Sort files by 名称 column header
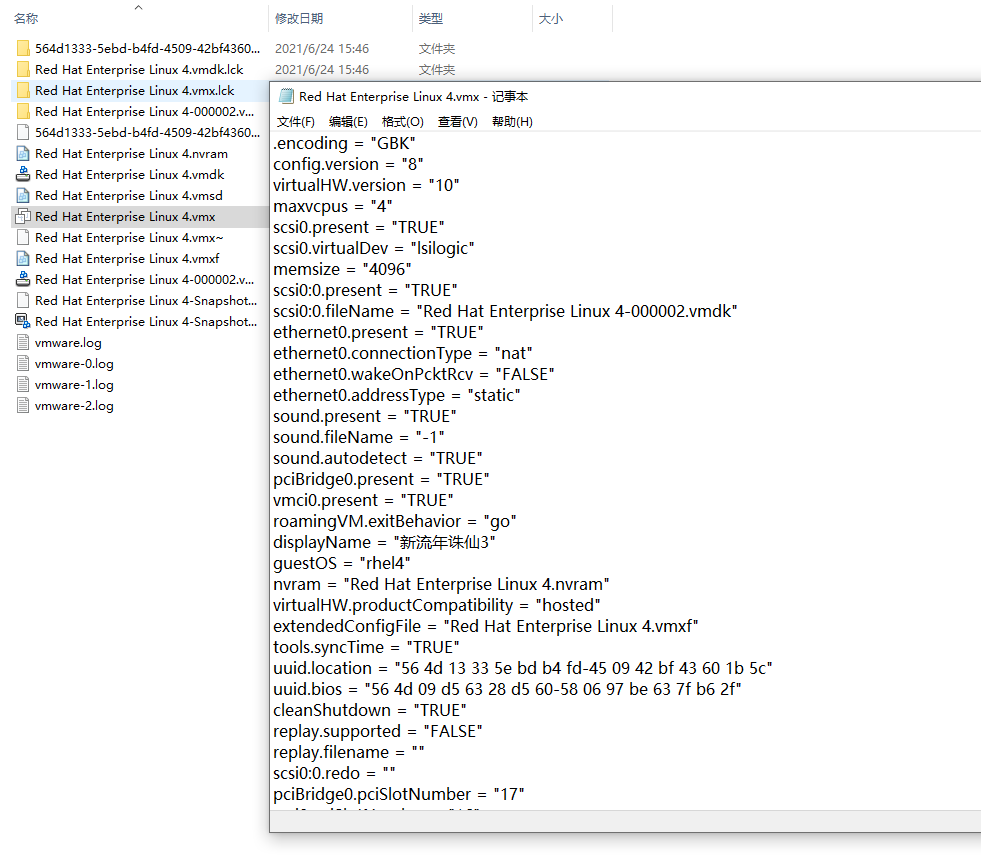Screen dimensions: 981x863 [27, 19]
